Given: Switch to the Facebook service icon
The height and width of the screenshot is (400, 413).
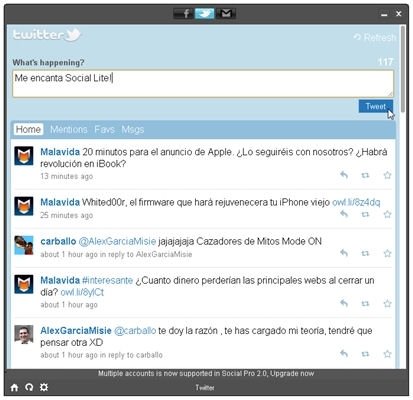Looking at the screenshot, I should (x=183, y=14).
